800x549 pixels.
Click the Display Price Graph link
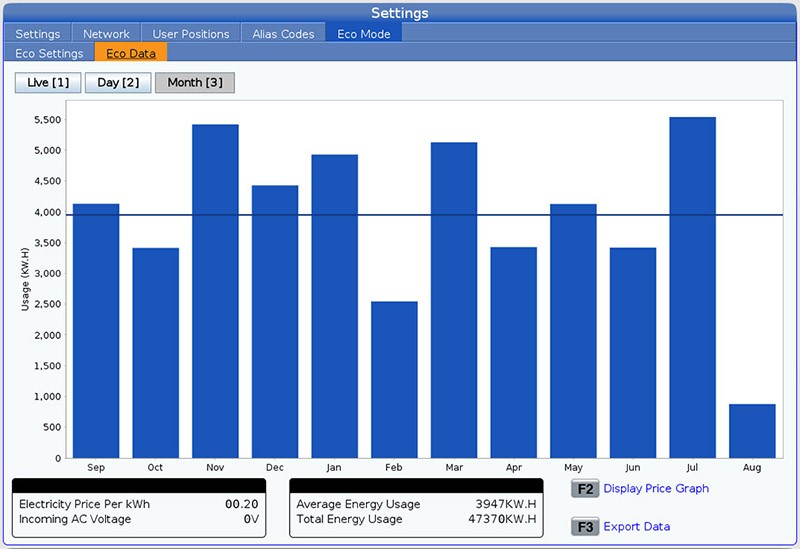tap(656, 489)
